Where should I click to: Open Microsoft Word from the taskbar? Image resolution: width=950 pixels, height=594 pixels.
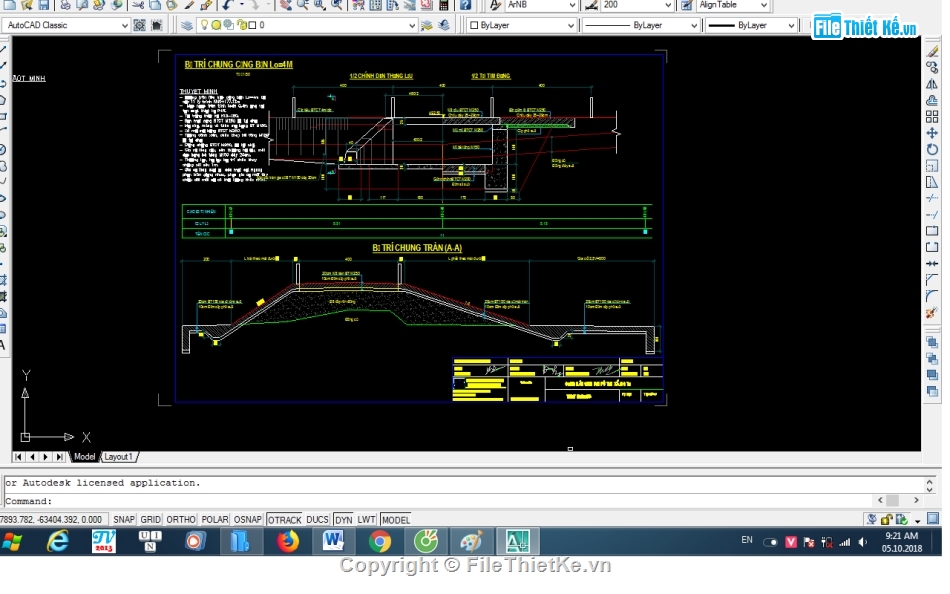334,541
